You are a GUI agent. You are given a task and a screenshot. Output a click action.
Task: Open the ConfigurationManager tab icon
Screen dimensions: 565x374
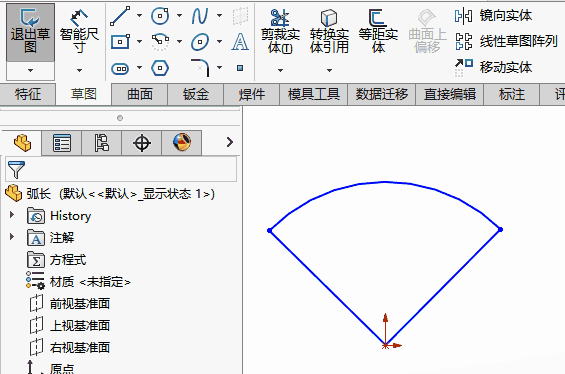click(102, 143)
